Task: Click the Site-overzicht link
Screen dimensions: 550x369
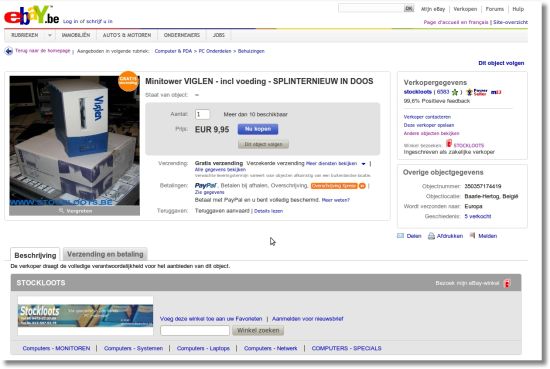Action: pos(510,22)
